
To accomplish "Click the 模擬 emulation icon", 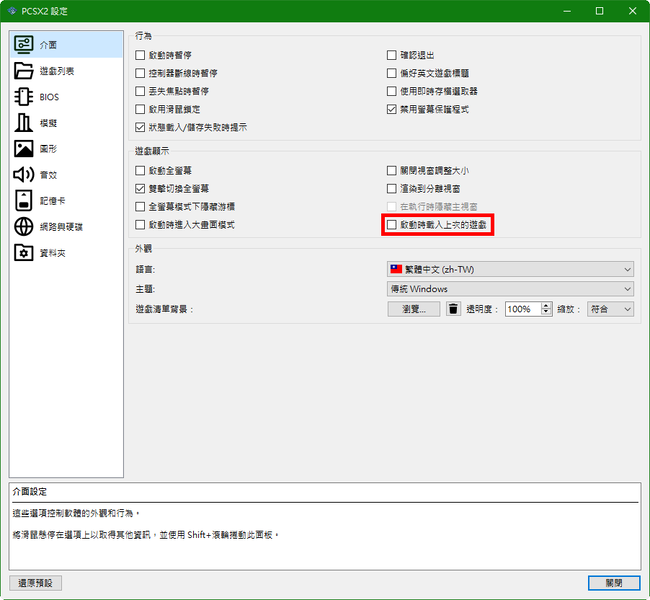I will click(x=24, y=123).
